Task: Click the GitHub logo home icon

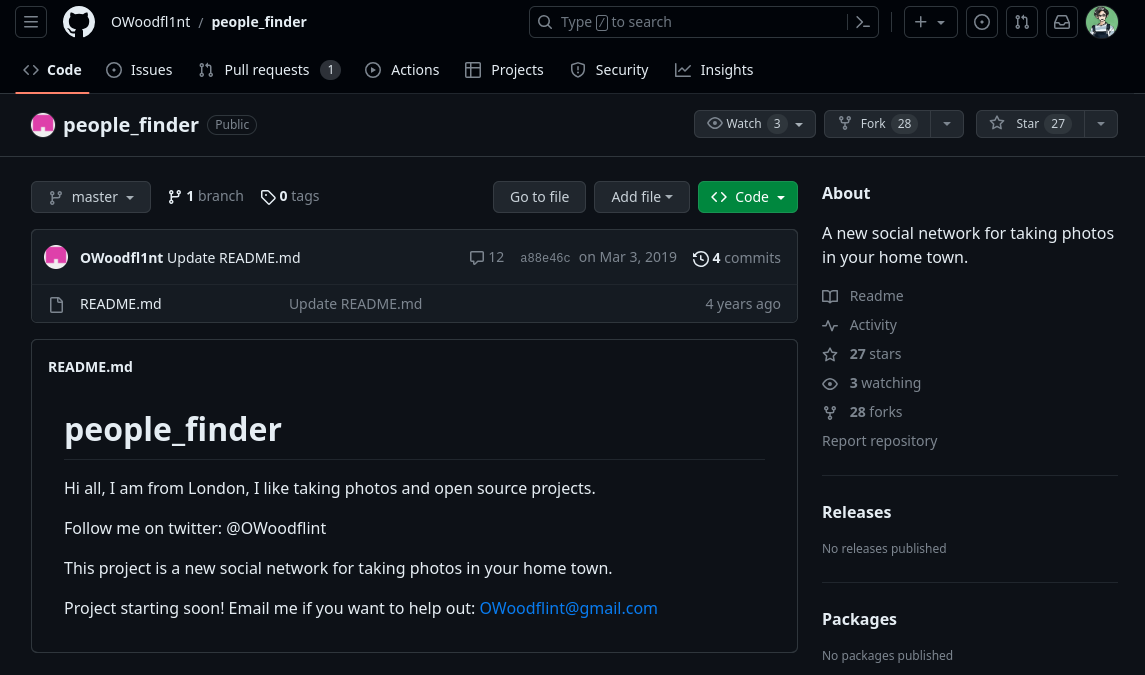Action: (x=79, y=22)
